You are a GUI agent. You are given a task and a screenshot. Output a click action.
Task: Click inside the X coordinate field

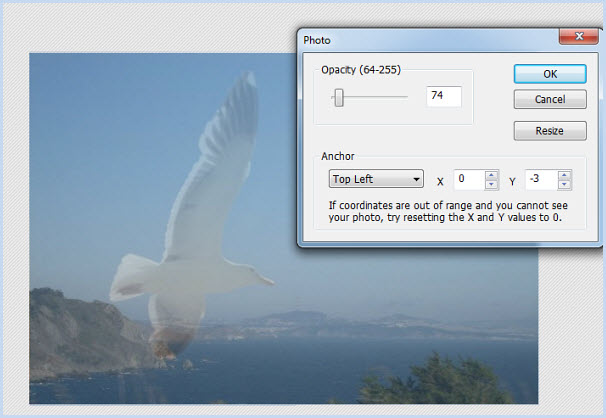(468, 180)
